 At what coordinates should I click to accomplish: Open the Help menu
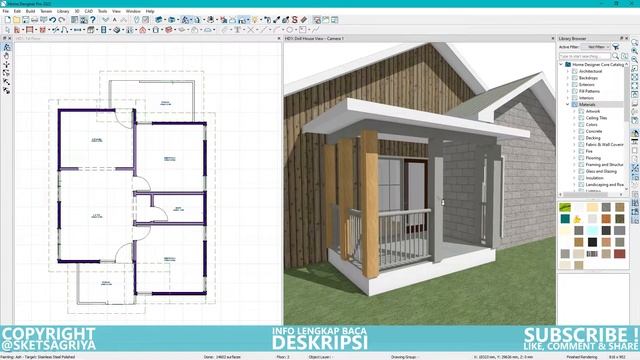pyautogui.click(x=150, y=11)
